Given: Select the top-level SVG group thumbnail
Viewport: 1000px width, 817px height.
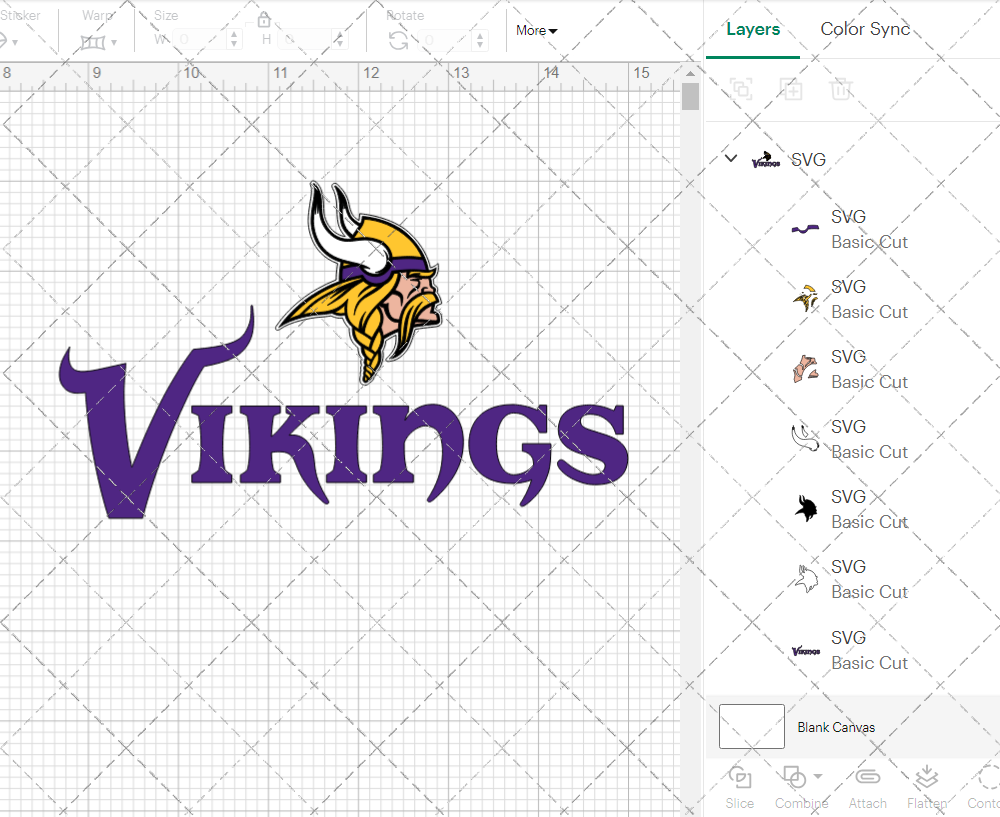Looking at the screenshot, I should (766, 160).
